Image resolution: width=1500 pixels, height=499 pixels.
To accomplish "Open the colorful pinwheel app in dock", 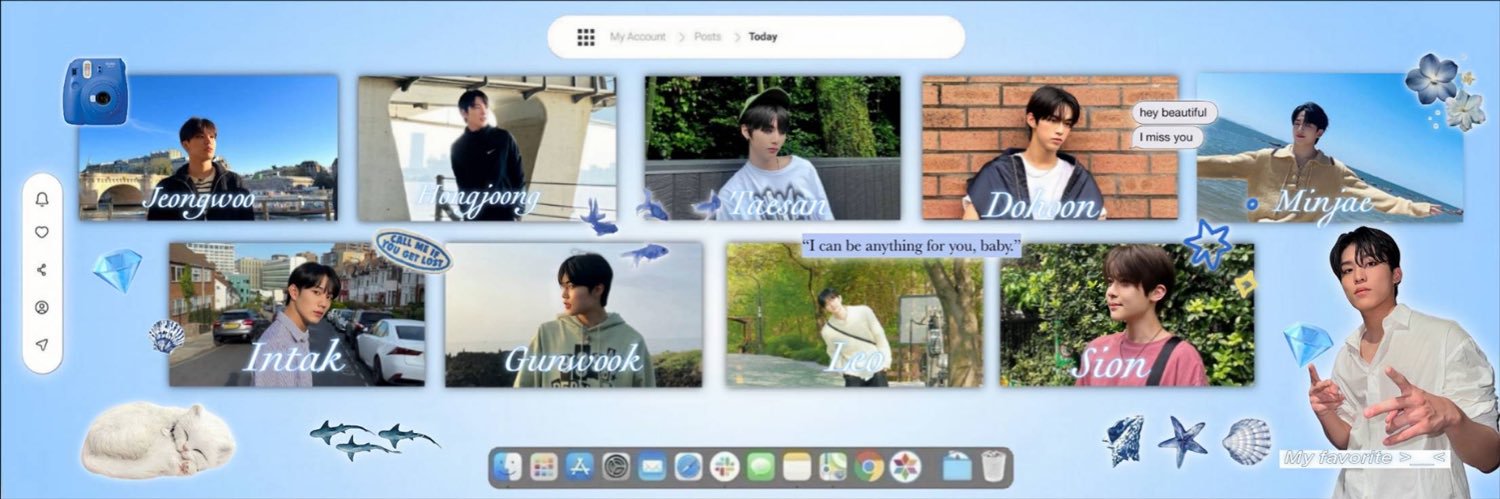I will click(x=905, y=466).
